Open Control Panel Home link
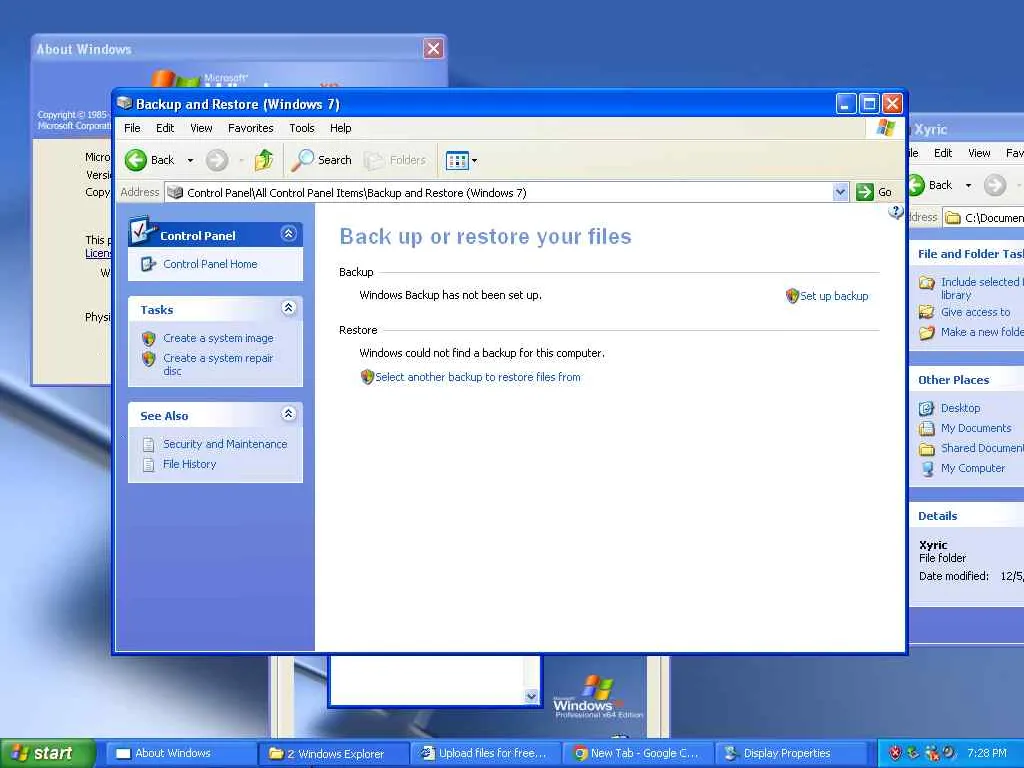This screenshot has height=768, width=1024. [210, 264]
